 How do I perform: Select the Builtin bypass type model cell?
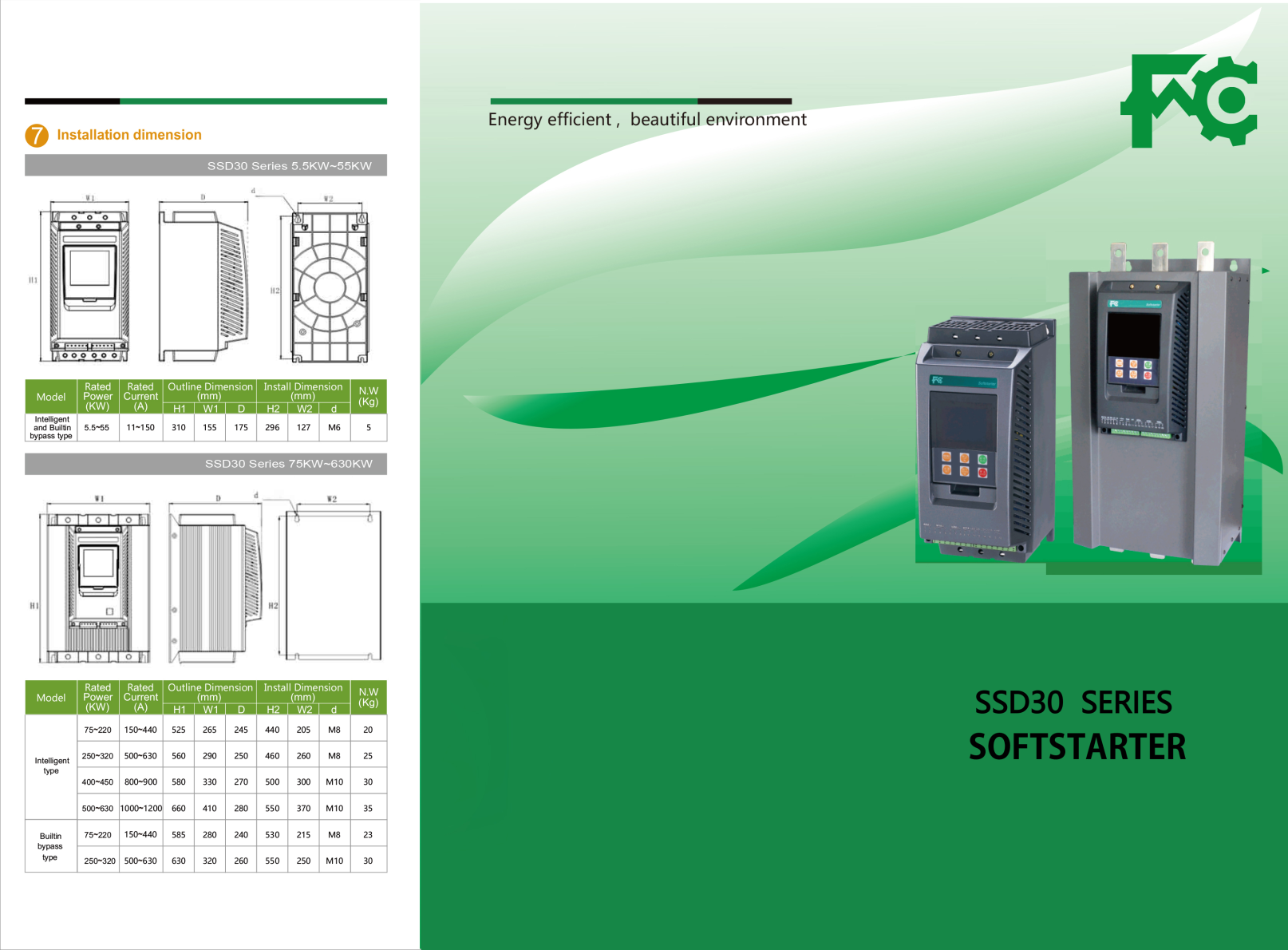(x=51, y=846)
